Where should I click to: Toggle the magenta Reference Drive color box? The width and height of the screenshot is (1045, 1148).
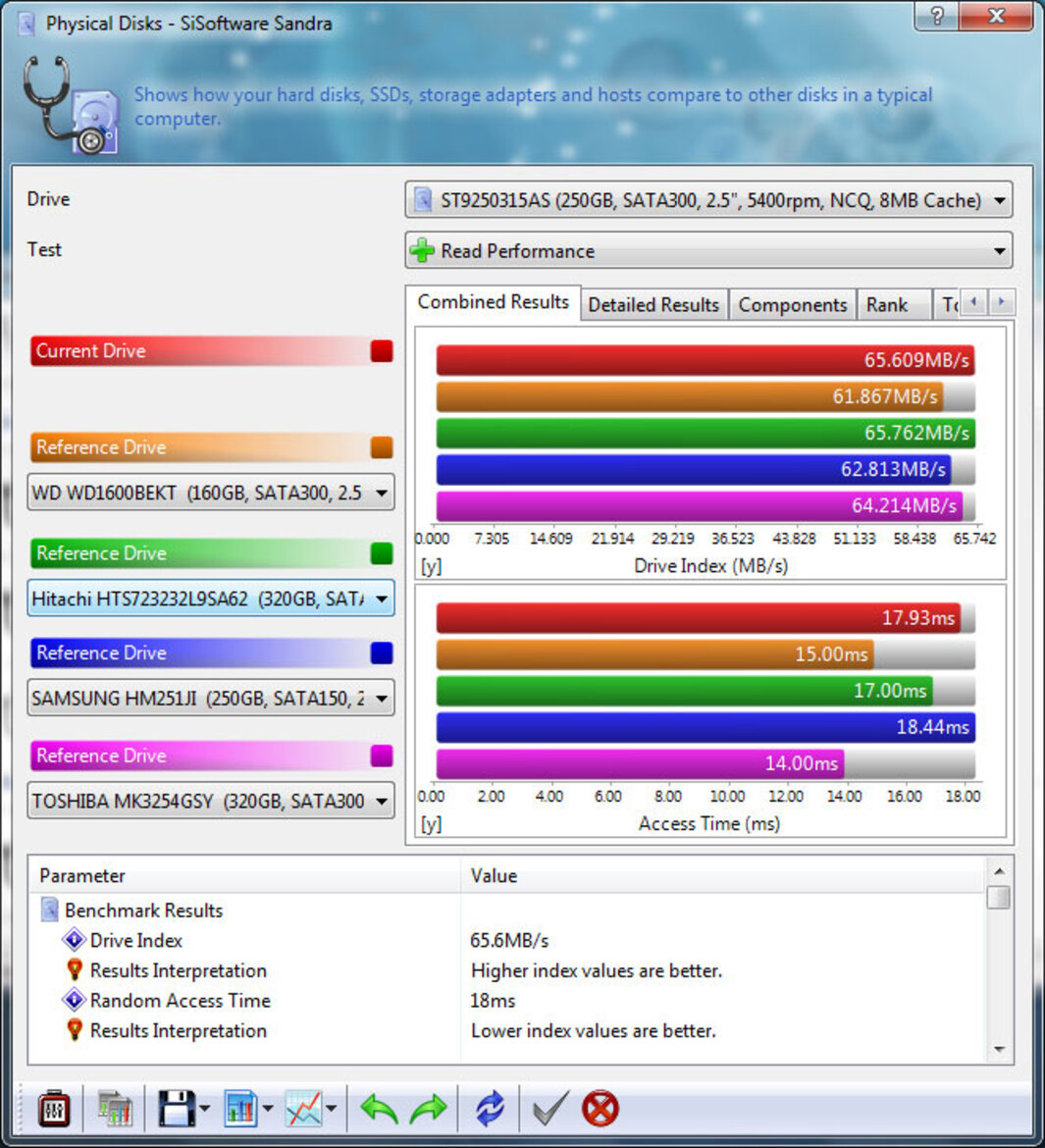point(382,756)
